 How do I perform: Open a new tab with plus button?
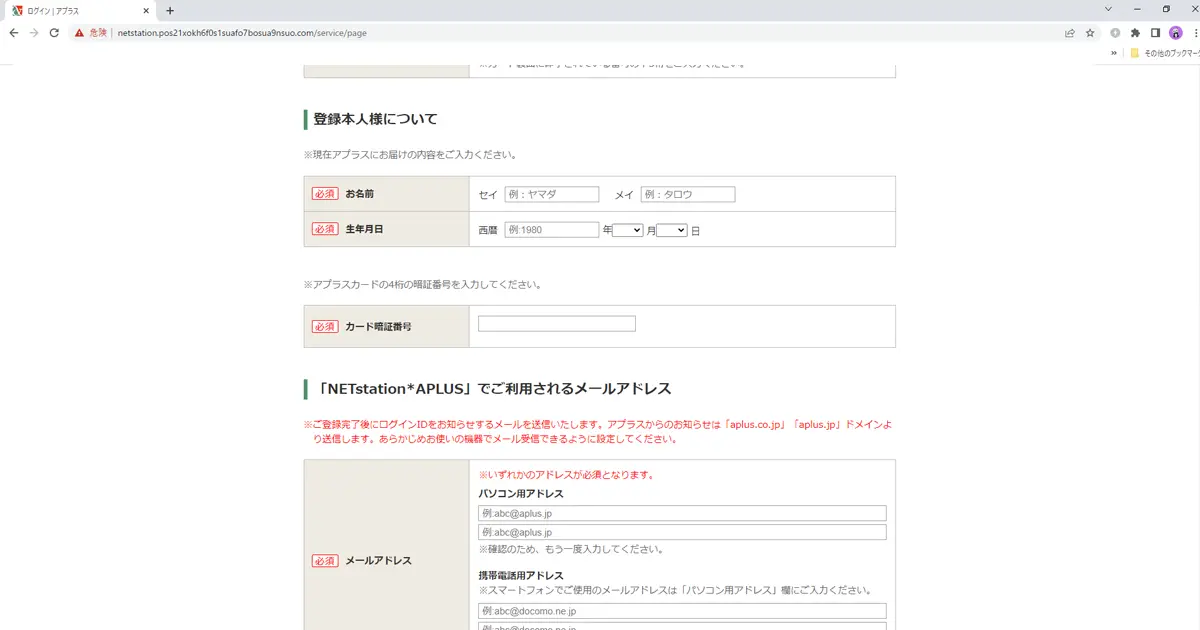pyautogui.click(x=170, y=10)
